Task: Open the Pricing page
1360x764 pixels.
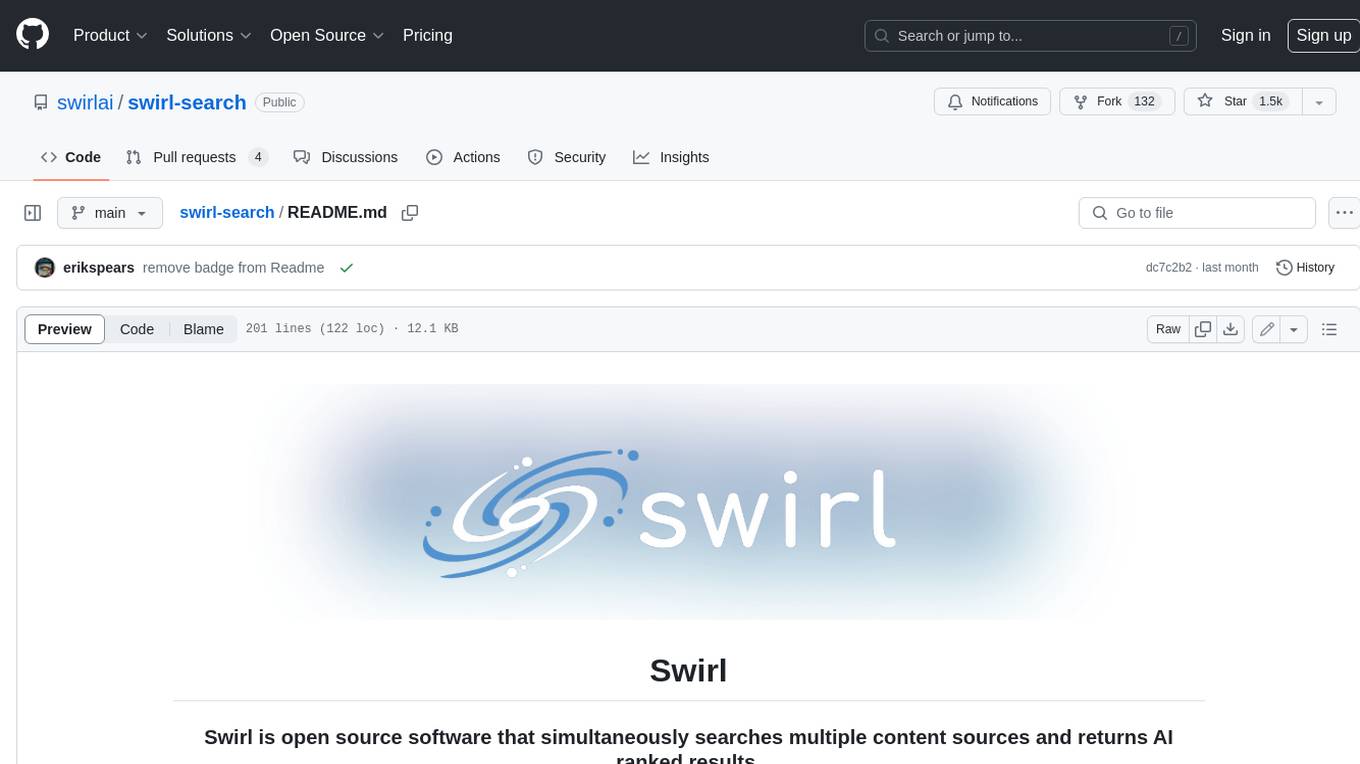Action: point(427,35)
